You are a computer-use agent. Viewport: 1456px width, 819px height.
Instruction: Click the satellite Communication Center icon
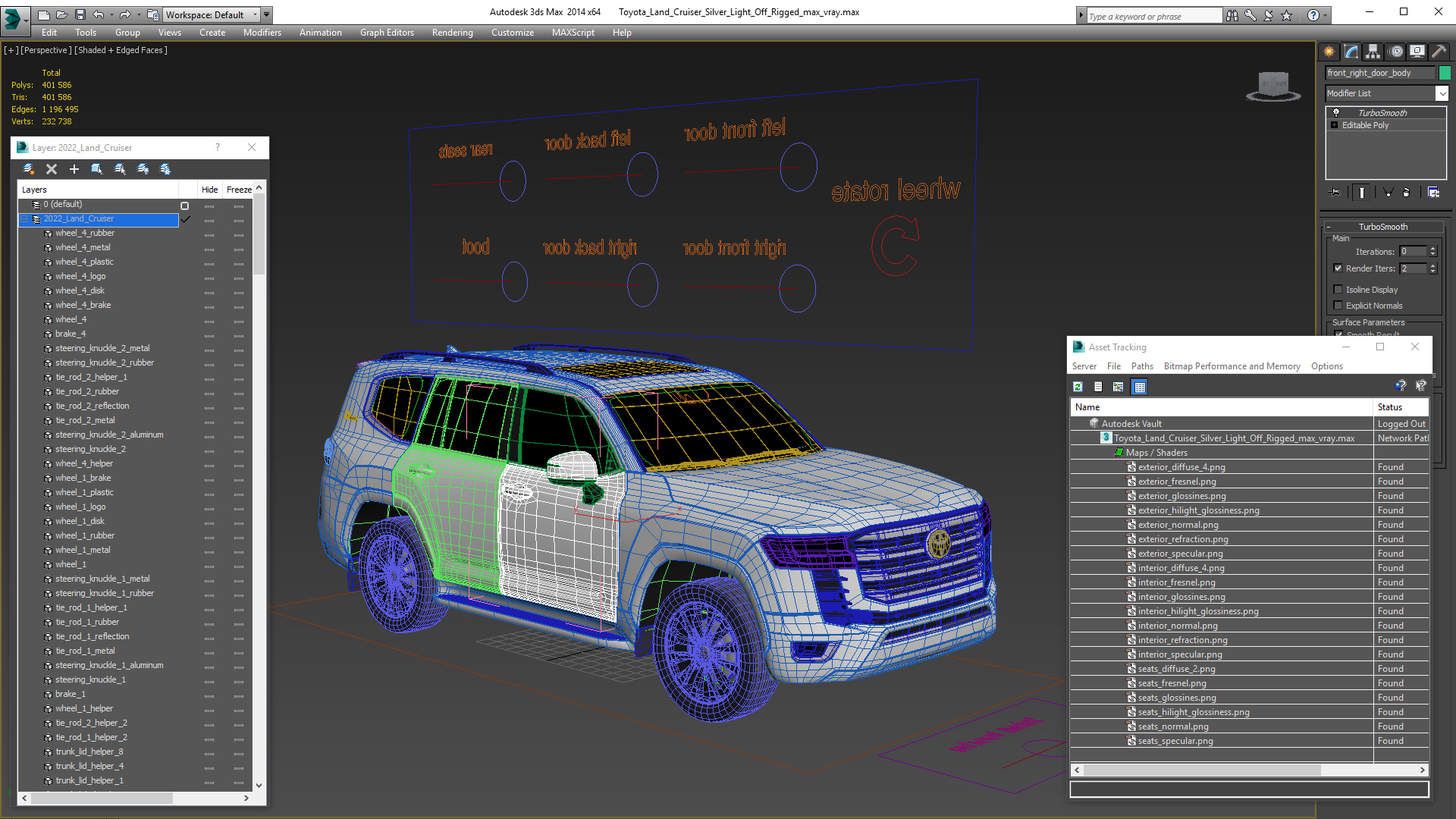(x=1269, y=15)
